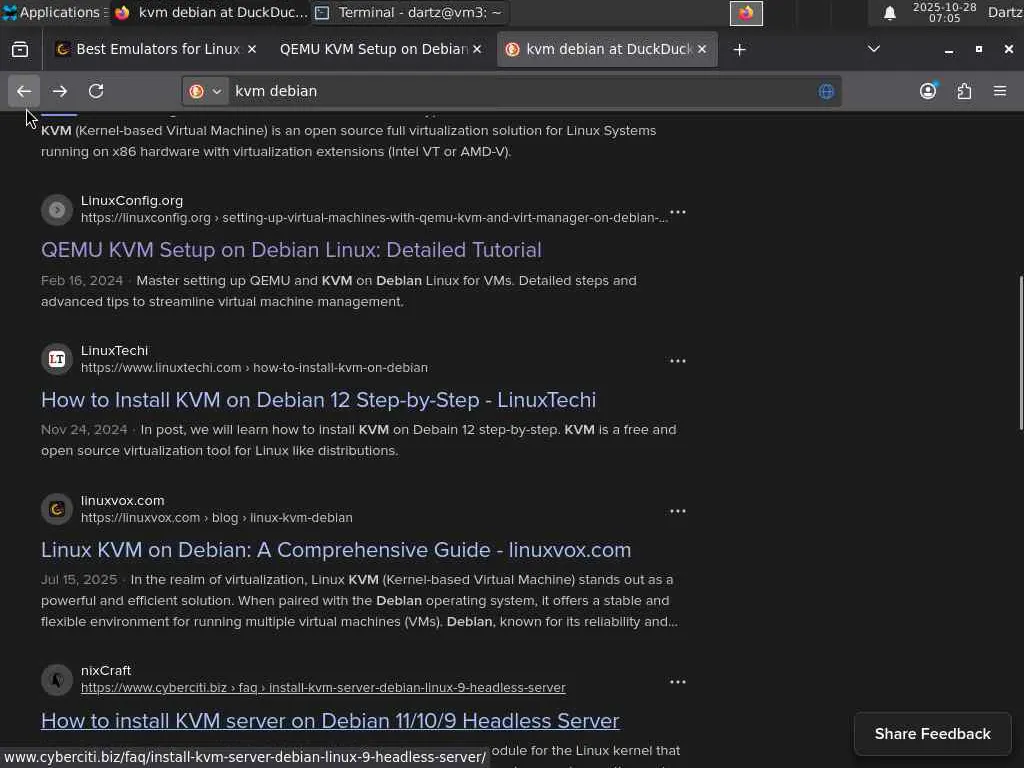Screen dimensions: 1024x768
Task: Open the search engine selector dropdown
Action: [206, 91]
